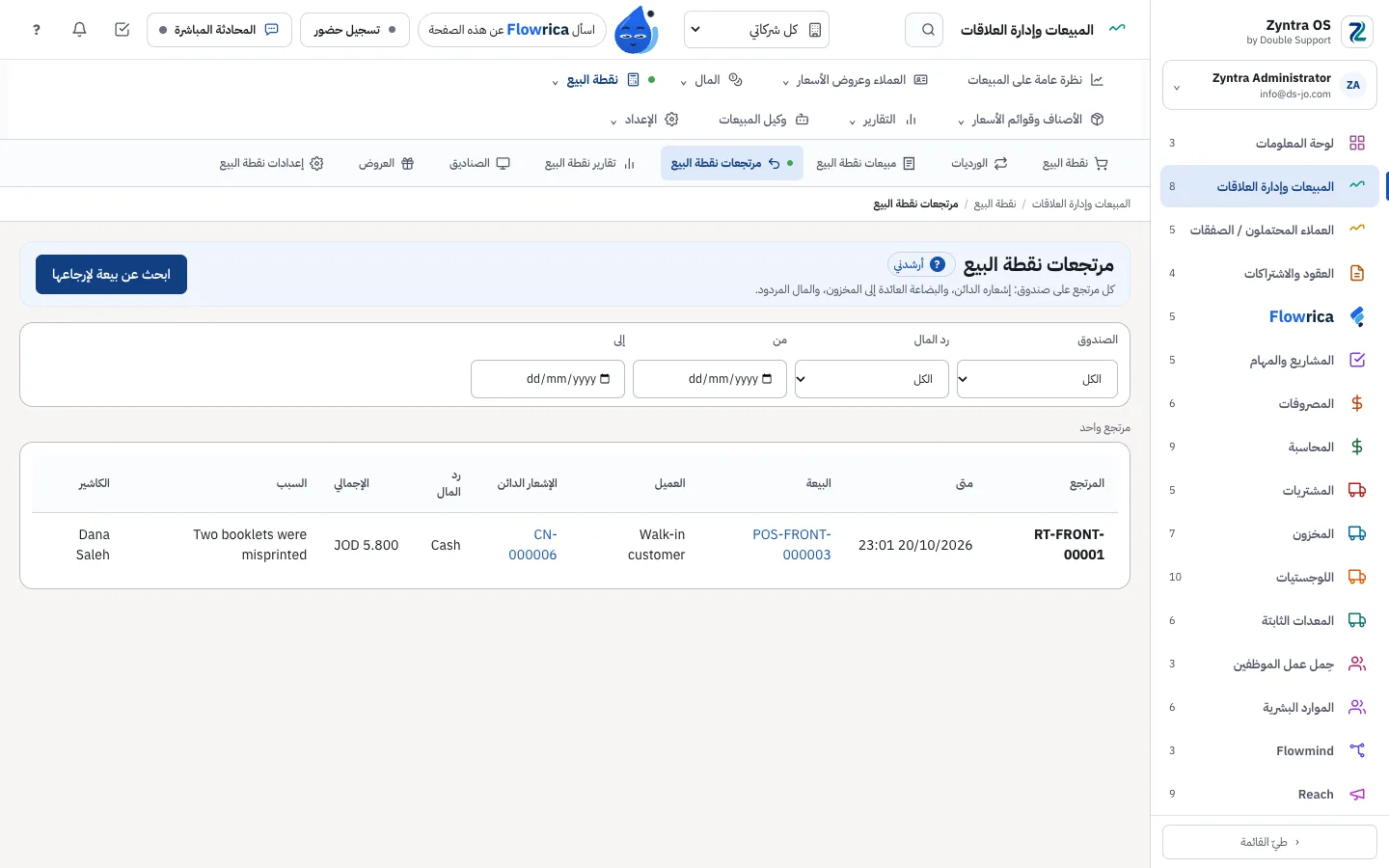Expand الأصناف وقوائم الأسعار menu

(1030, 120)
